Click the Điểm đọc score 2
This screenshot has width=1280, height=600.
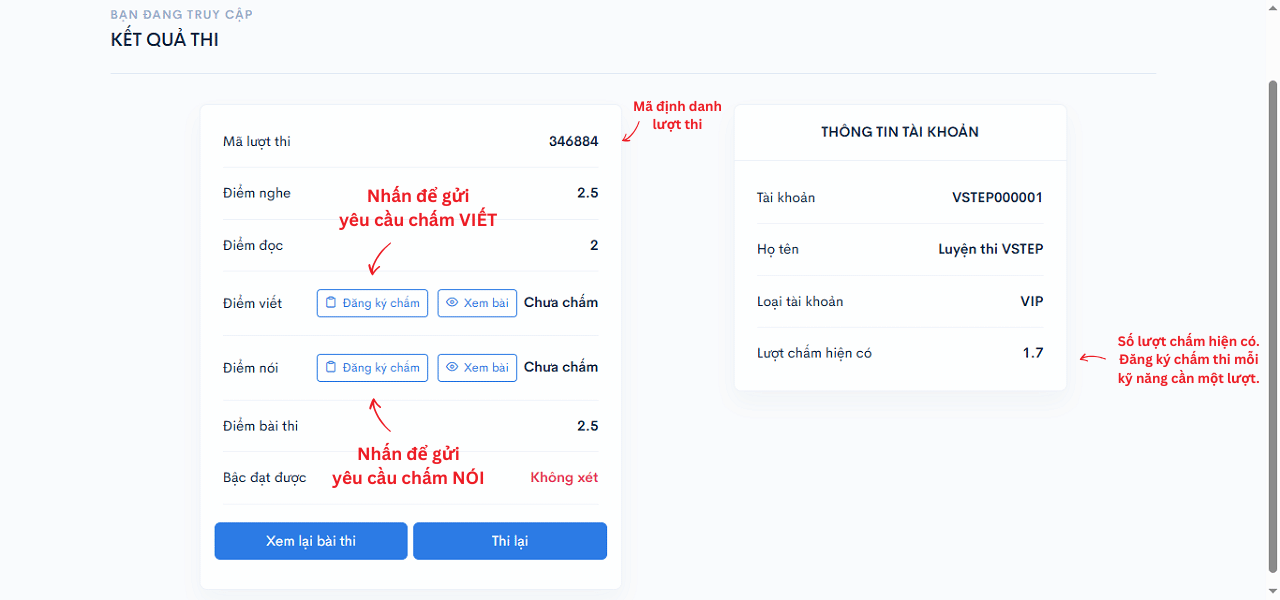coord(594,246)
